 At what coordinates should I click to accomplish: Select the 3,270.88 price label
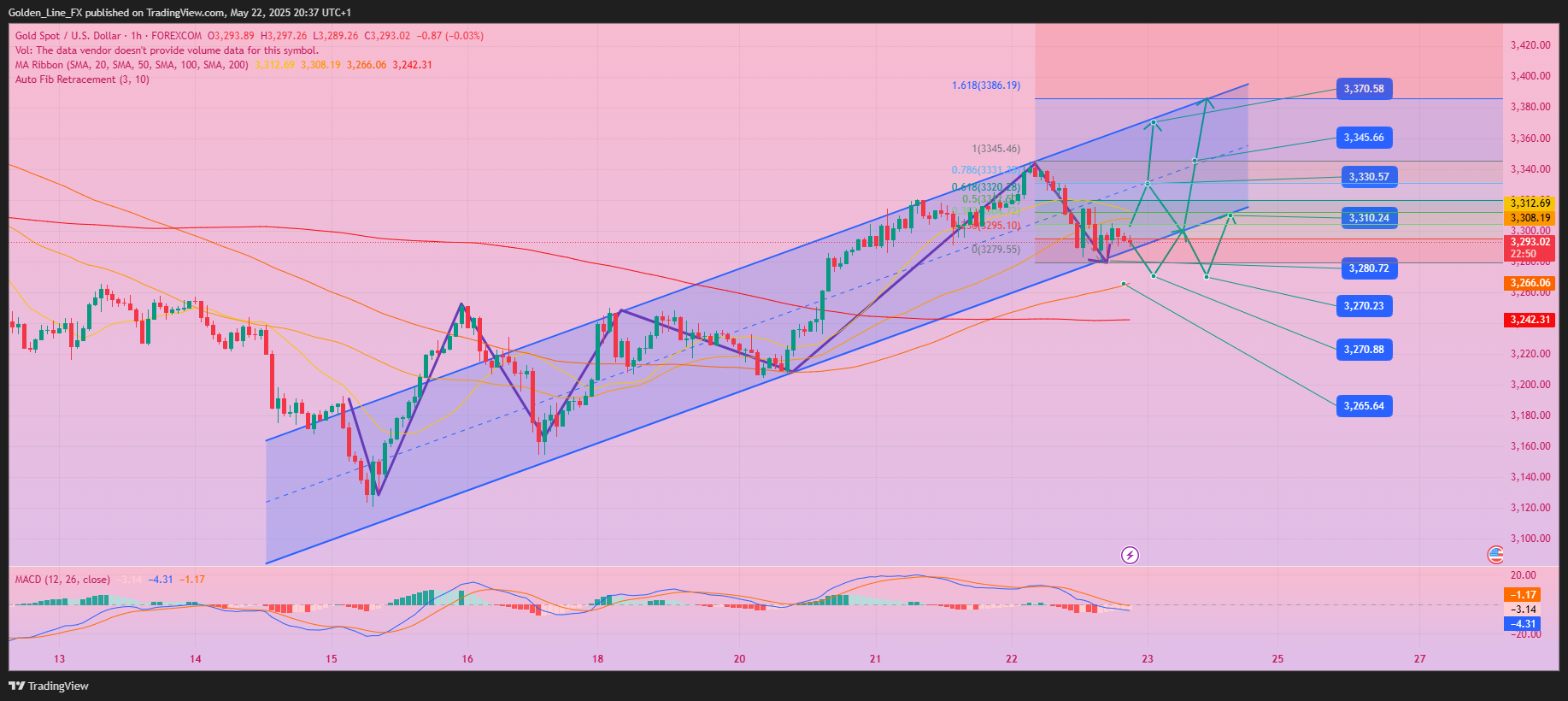pos(1364,350)
